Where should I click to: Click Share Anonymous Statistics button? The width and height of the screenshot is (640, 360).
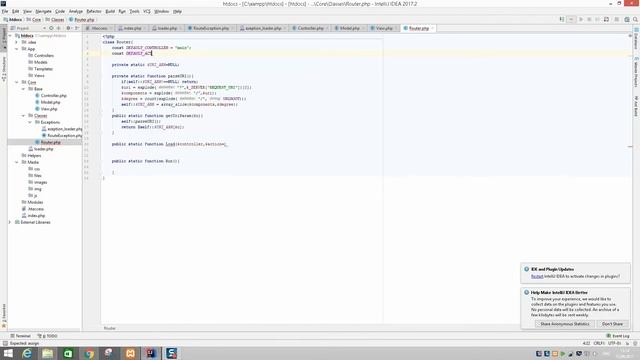tap(564, 324)
